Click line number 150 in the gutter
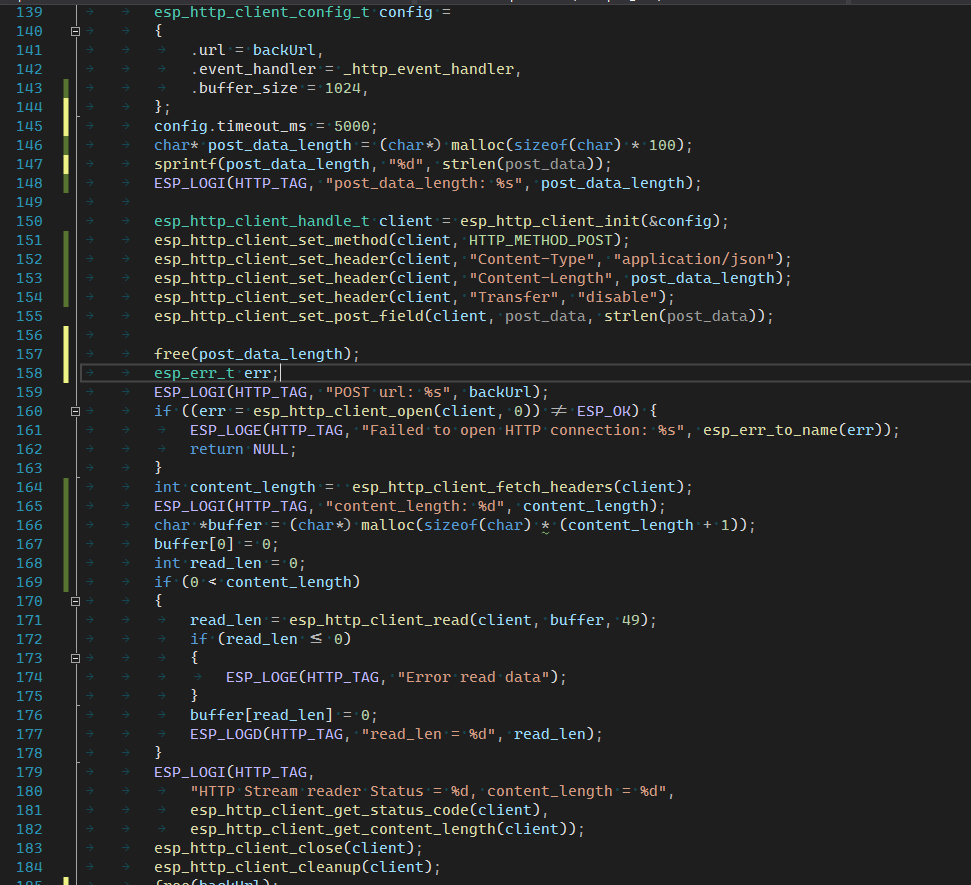 (x=29, y=221)
